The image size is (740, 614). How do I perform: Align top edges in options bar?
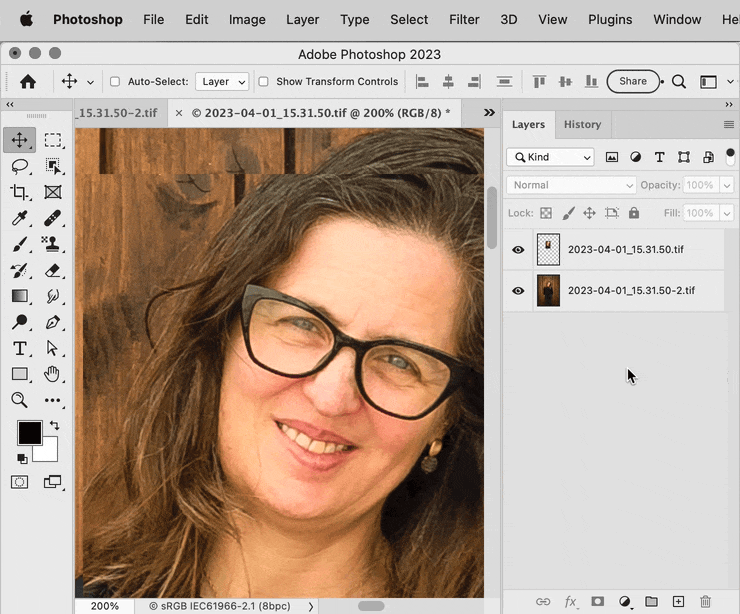(539, 82)
